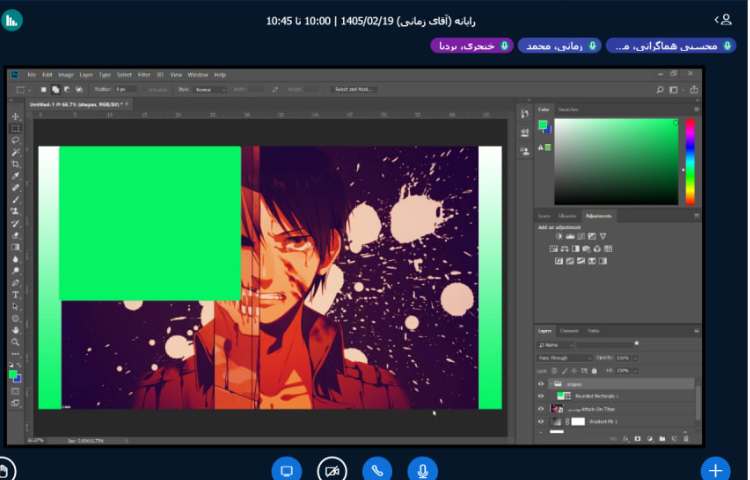The width and height of the screenshot is (750, 480).
Task: Collapse the shapes group layer arrow
Action: pos(550,384)
